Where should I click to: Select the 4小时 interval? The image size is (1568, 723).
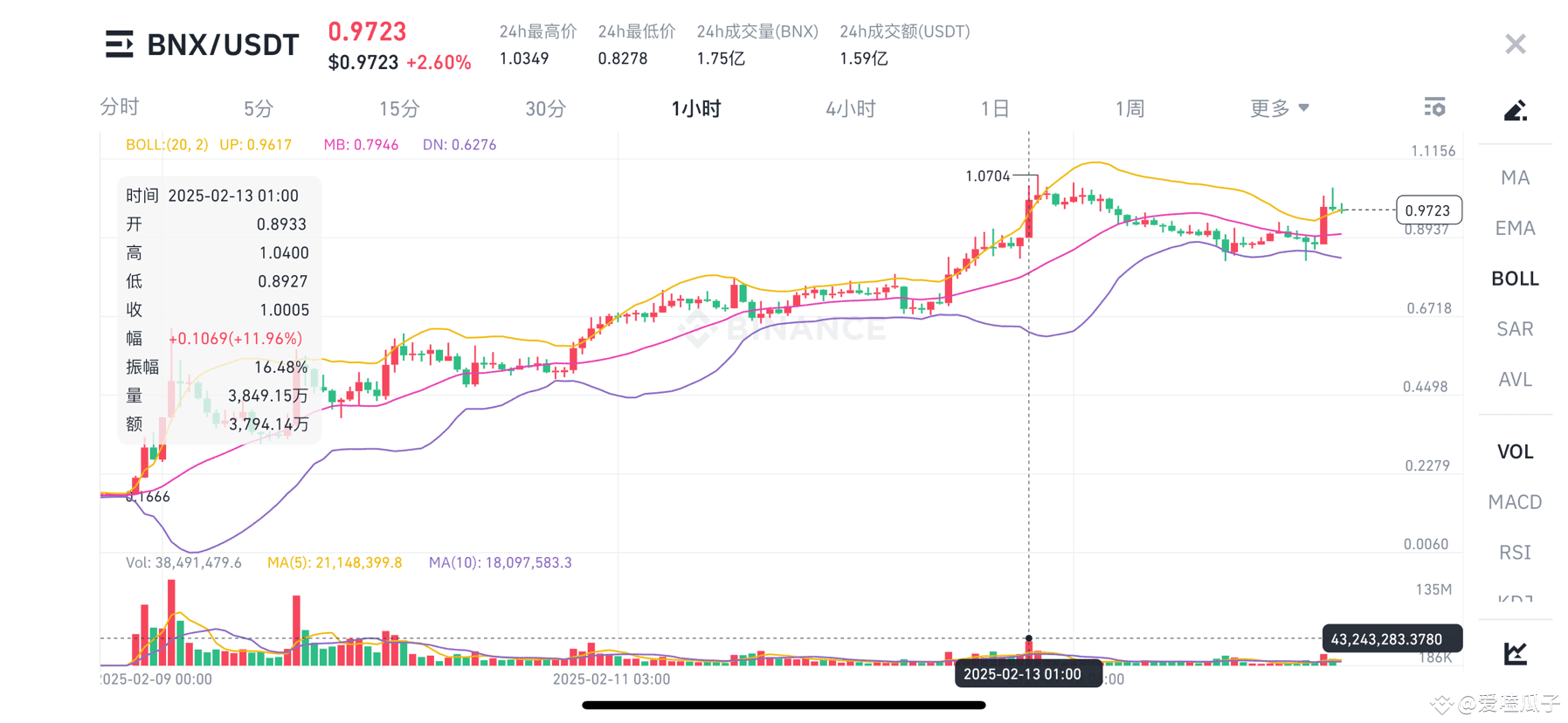(850, 109)
